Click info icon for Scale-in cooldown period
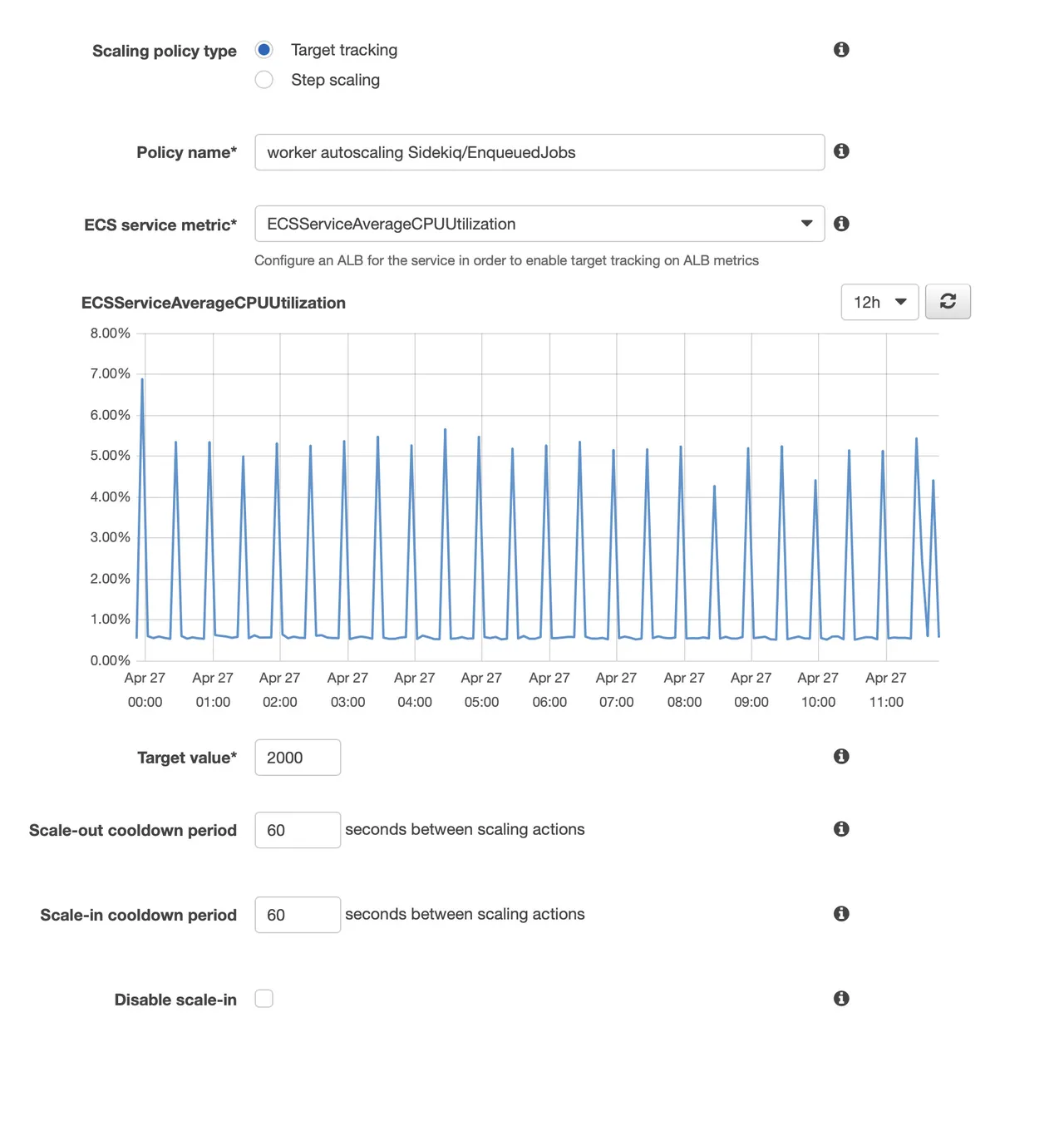The width and height of the screenshot is (1064, 1131). [841, 914]
